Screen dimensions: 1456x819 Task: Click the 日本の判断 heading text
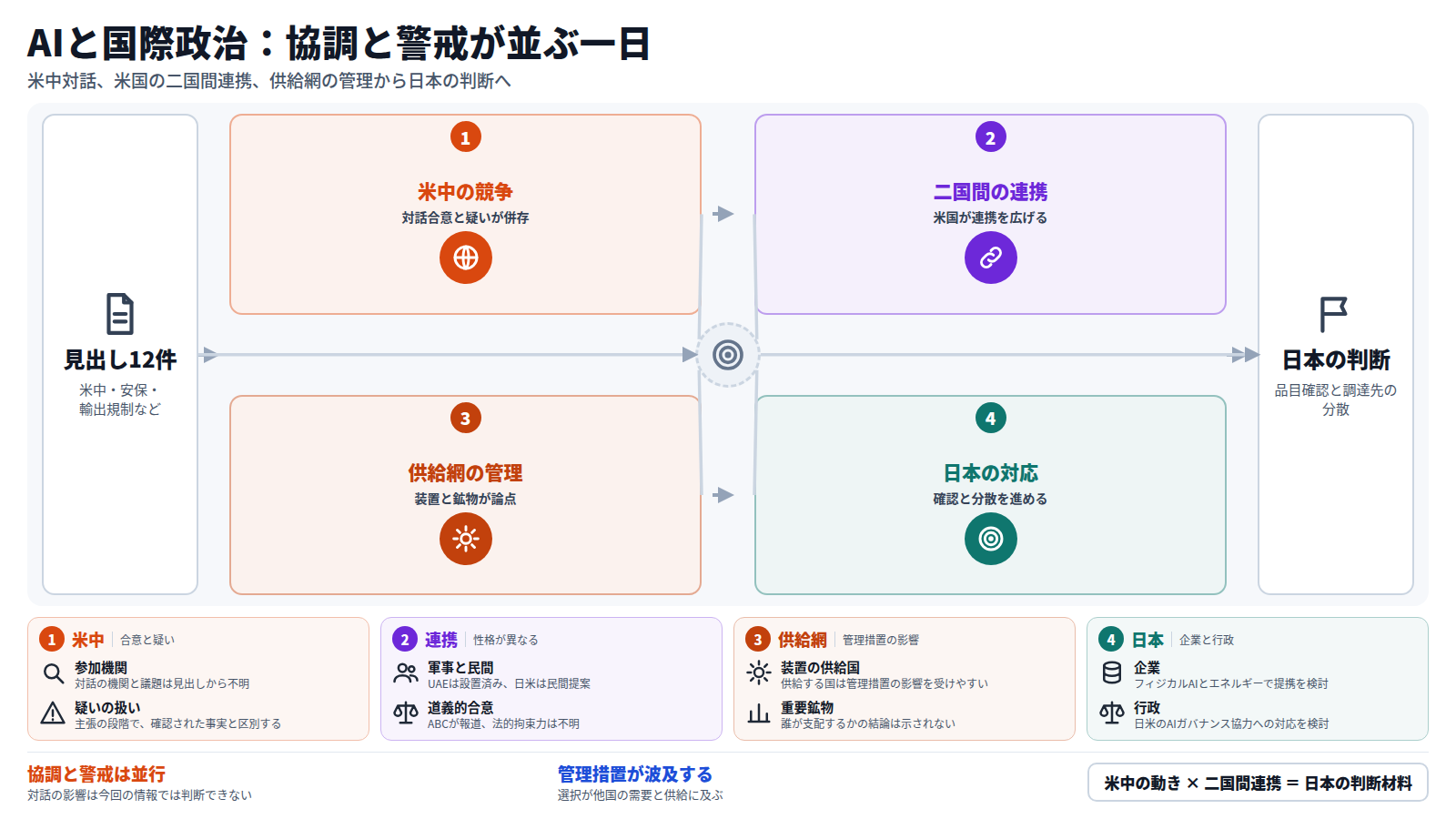point(1336,360)
